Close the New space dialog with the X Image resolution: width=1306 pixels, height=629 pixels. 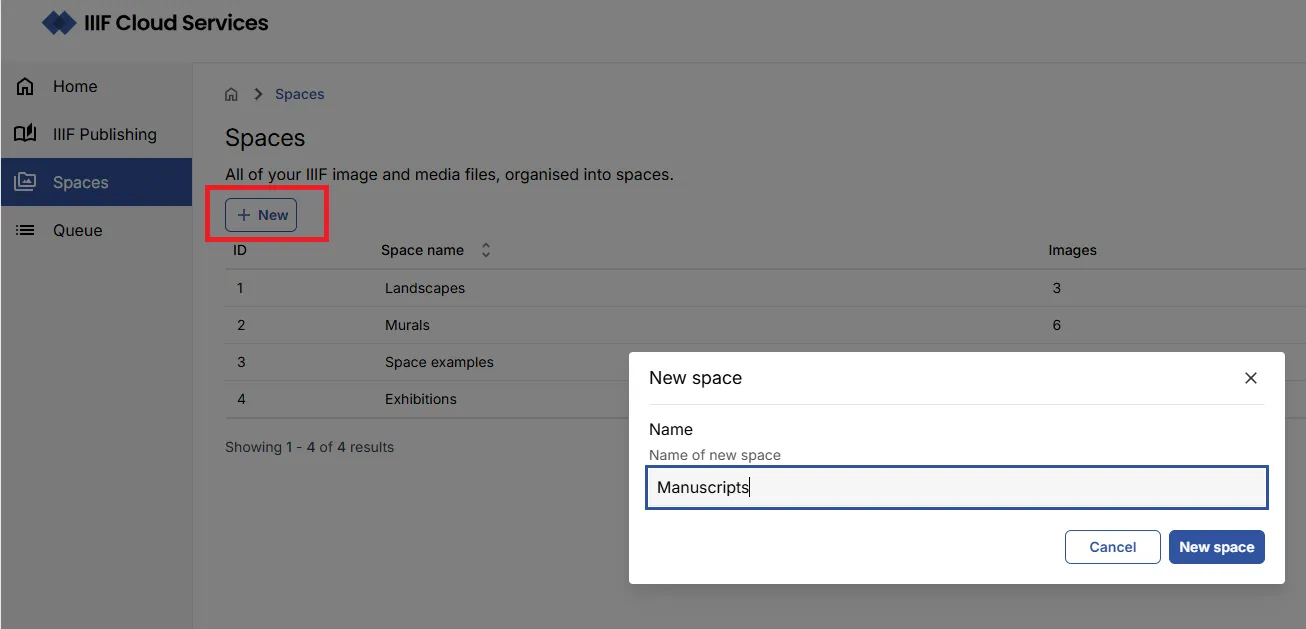pyautogui.click(x=1250, y=378)
